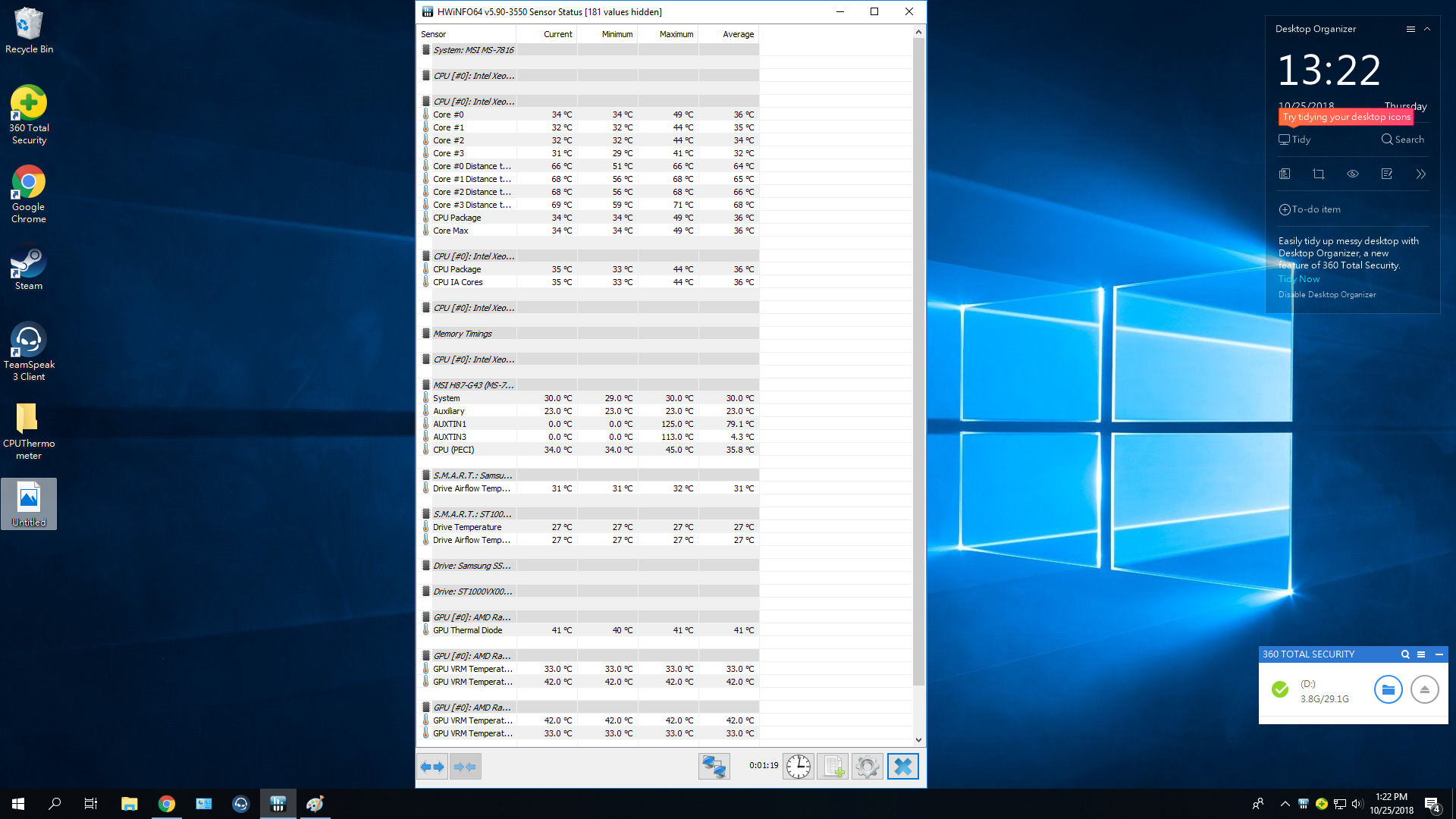Toggle the eye icon in Desktop Organizer

(x=1353, y=174)
